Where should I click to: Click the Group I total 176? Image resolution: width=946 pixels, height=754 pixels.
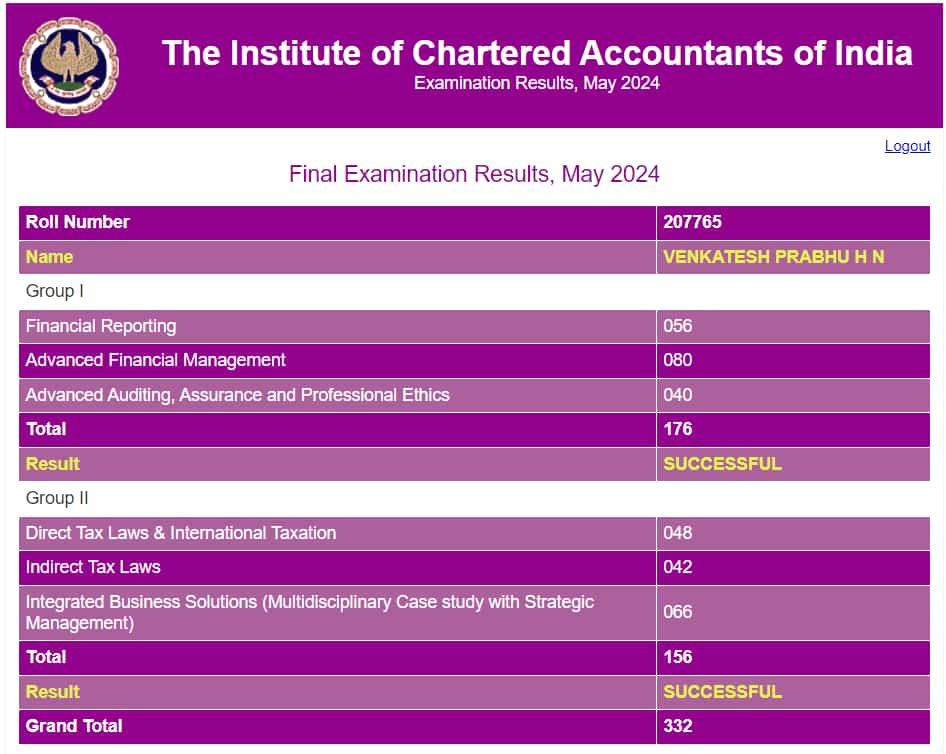point(678,429)
